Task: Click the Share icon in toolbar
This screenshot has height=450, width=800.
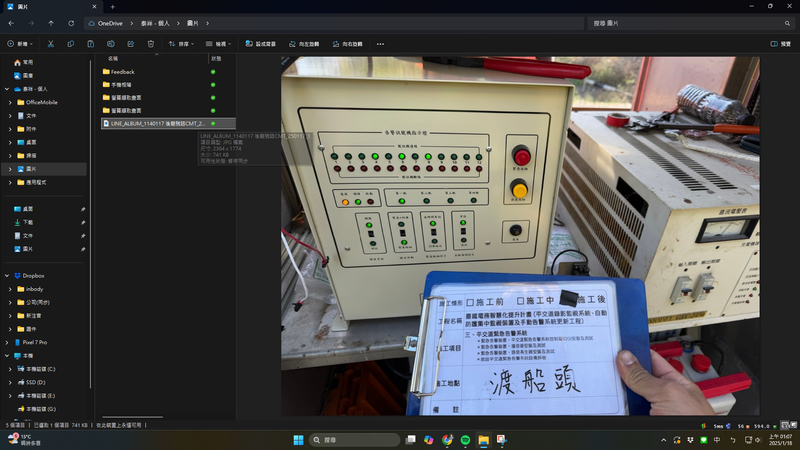Action: tap(129, 44)
